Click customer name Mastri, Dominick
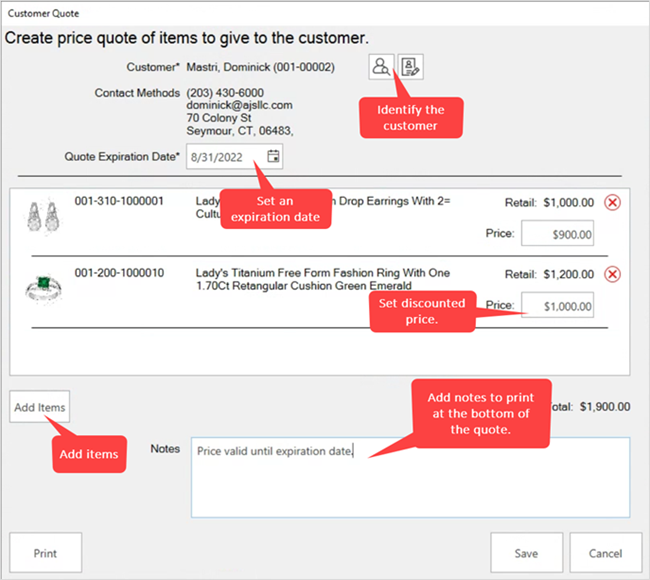The height and width of the screenshot is (580, 650). pyautogui.click(x=261, y=68)
